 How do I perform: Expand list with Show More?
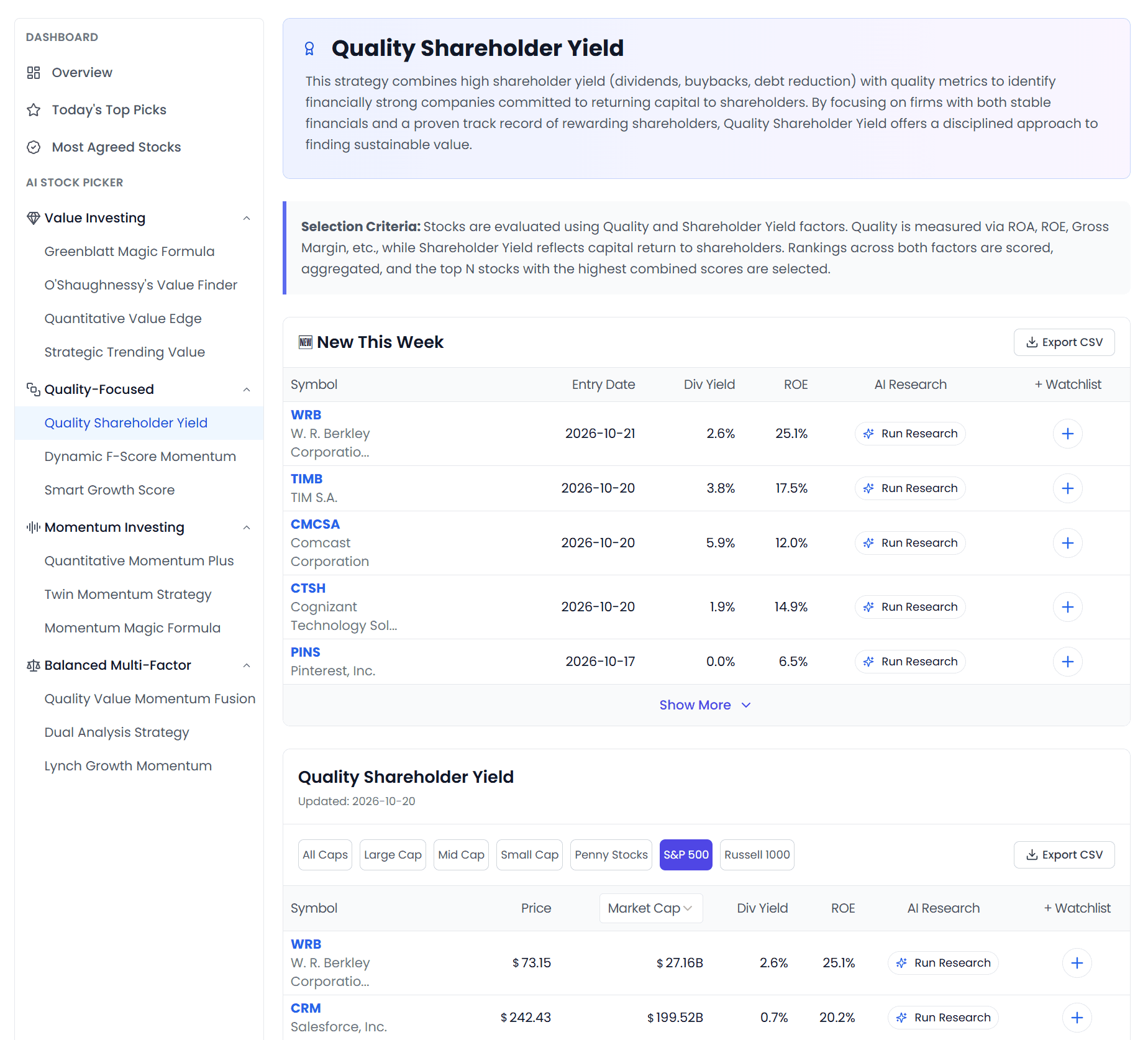point(705,705)
